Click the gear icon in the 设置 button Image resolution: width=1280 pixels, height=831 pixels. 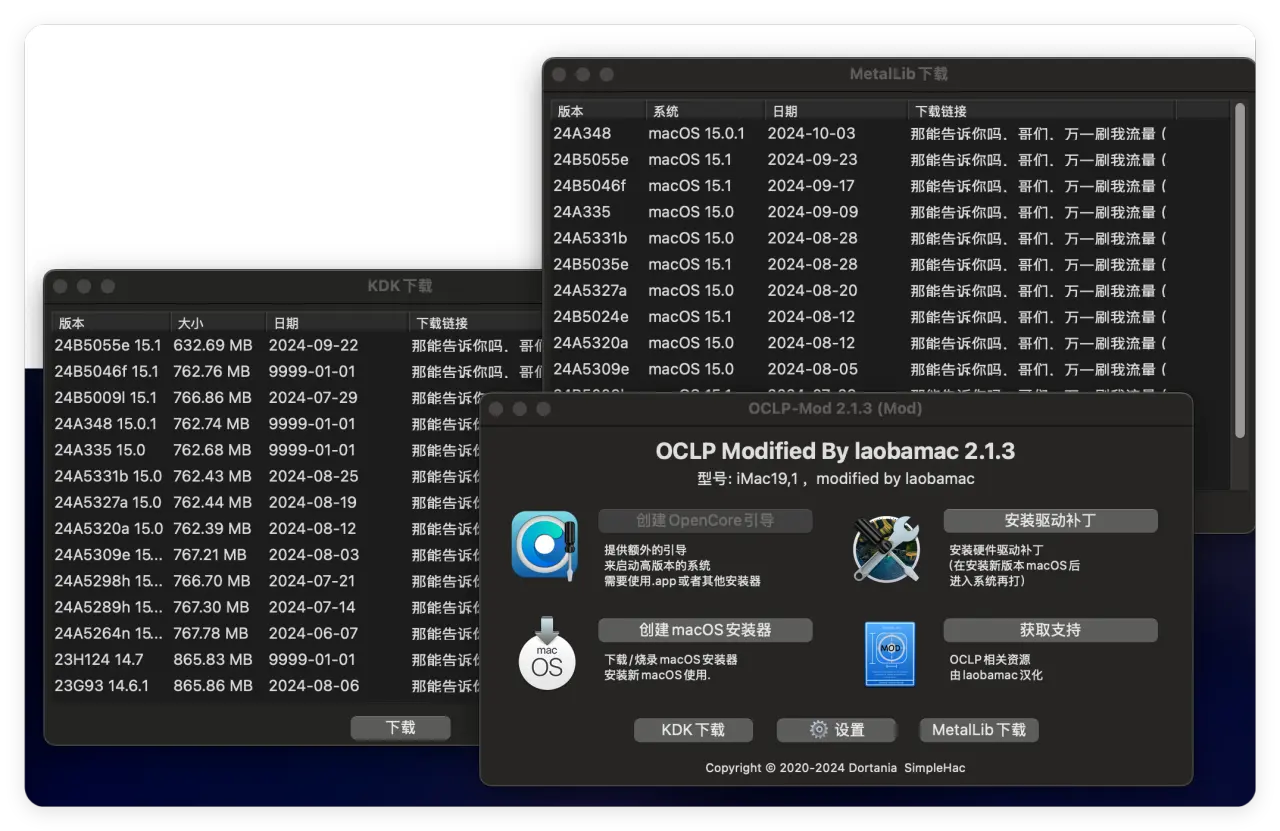pos(819,730)
